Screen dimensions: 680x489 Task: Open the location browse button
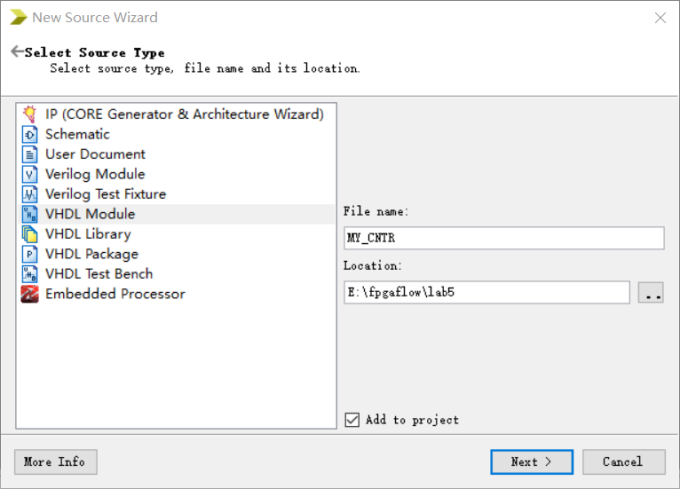point(651,292)
